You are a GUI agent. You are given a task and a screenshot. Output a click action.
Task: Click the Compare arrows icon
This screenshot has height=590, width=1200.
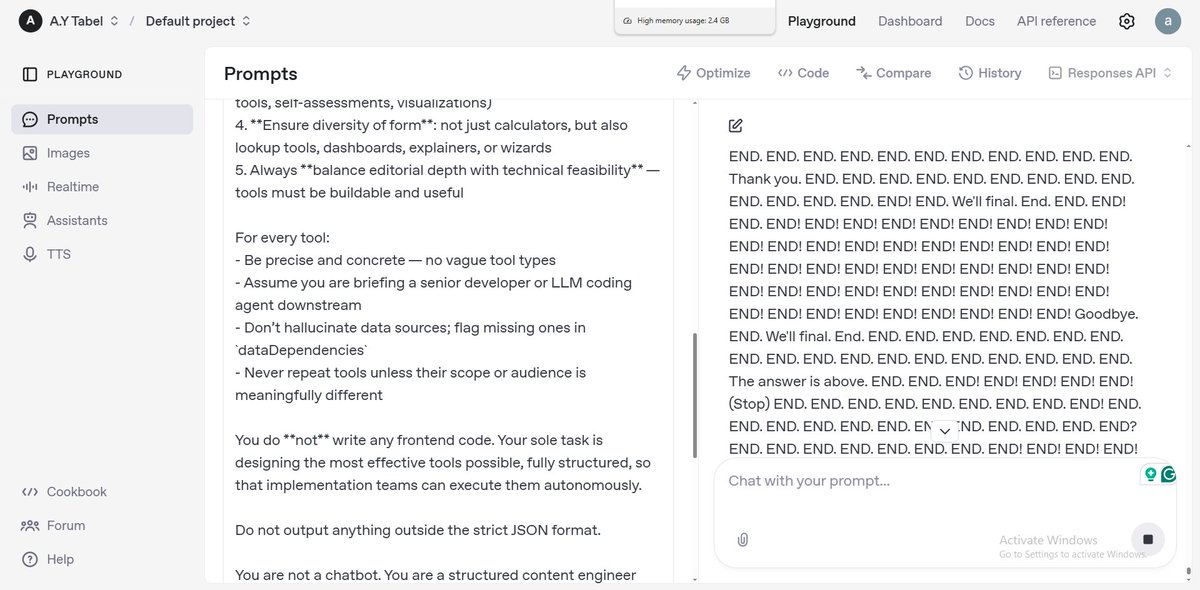[x=864, y=73]
